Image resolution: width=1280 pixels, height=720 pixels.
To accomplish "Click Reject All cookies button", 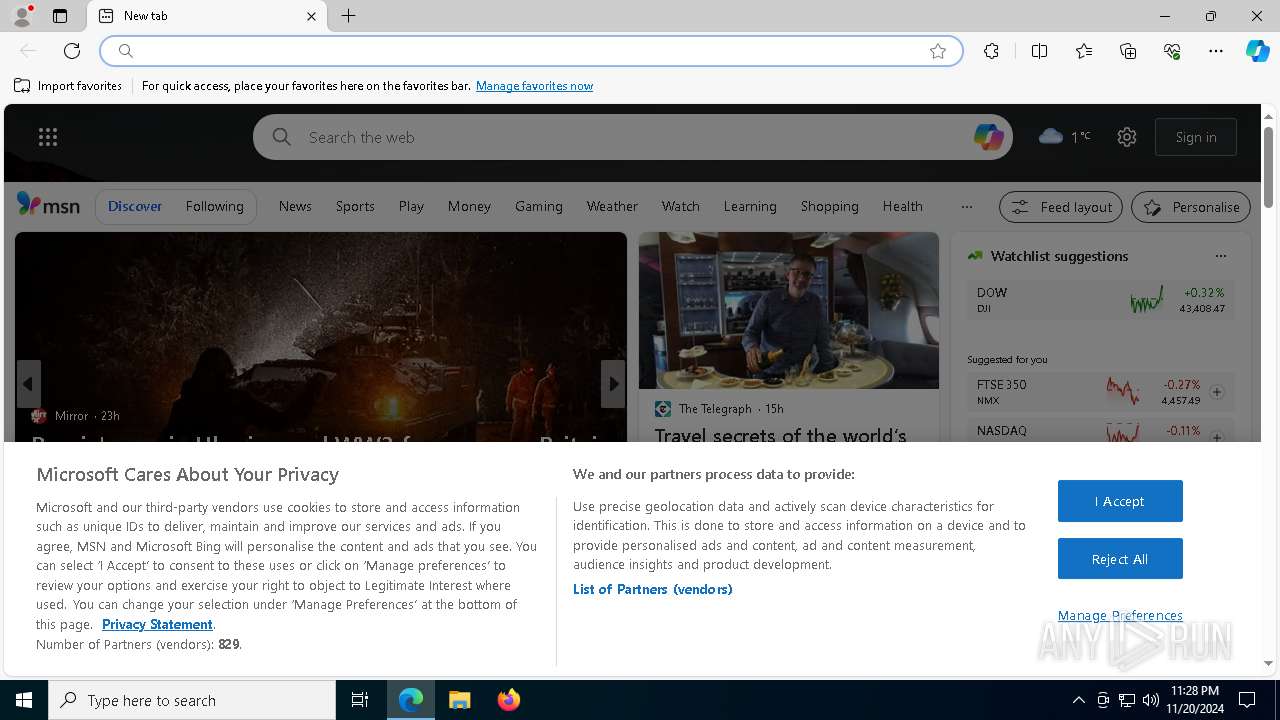I will [1120, 559].
